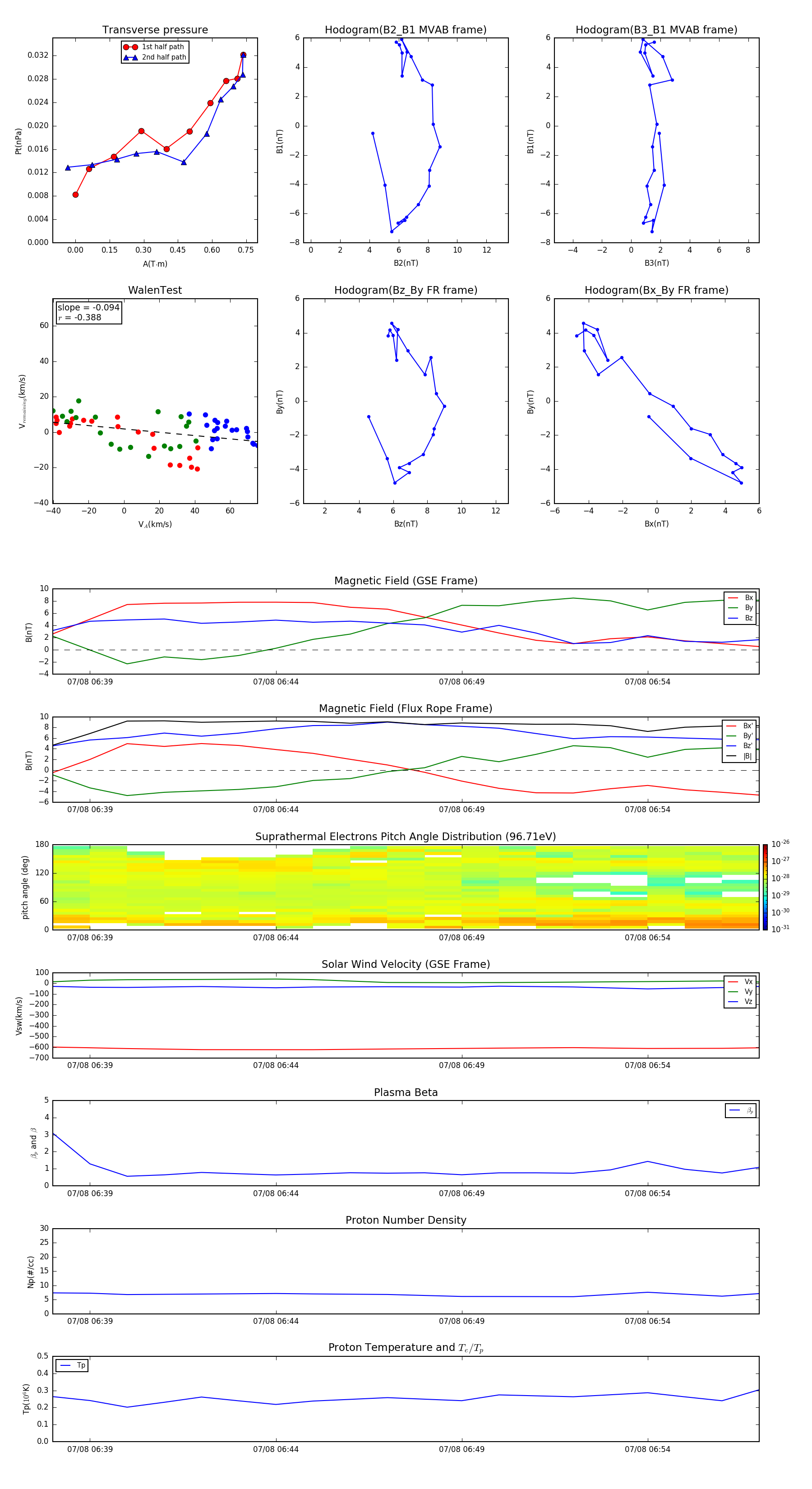Image resolution: width=812 pixels, height=1489 pixels.
Task: Click the "B3(nT)" x-axis label
Action: coord(656,264)
